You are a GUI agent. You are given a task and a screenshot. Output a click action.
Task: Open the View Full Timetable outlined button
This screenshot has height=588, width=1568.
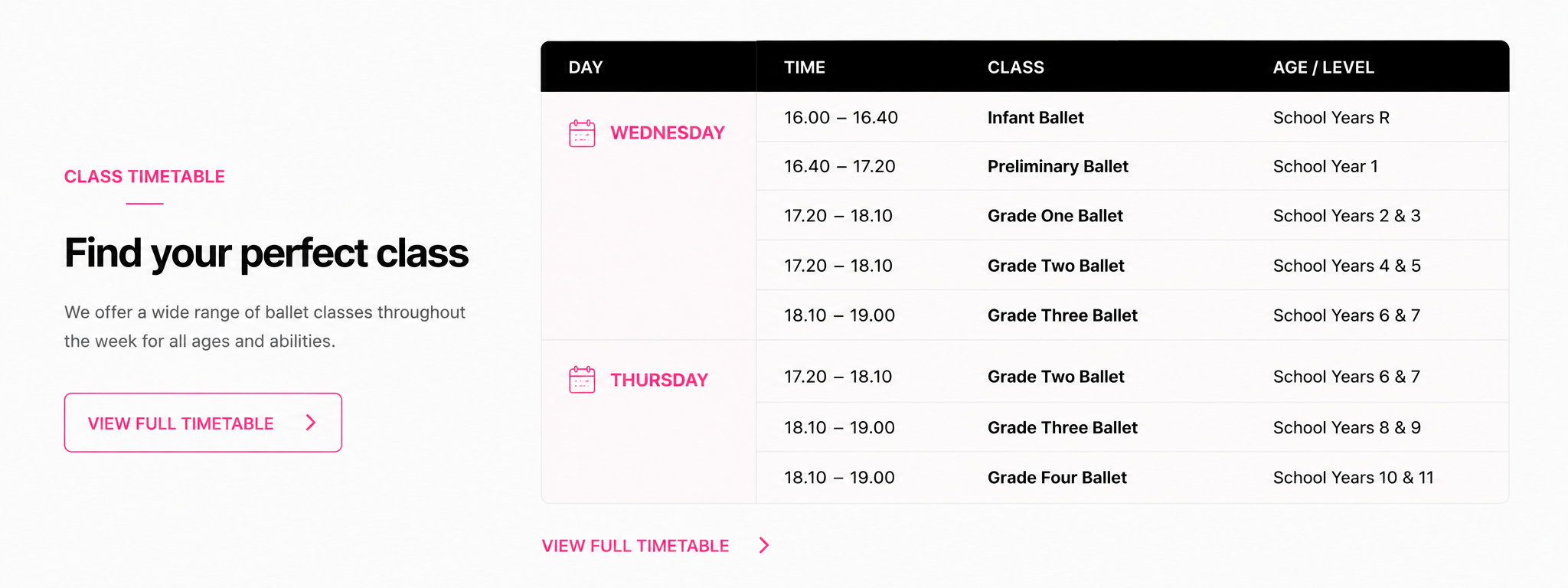tap(203, 423)
